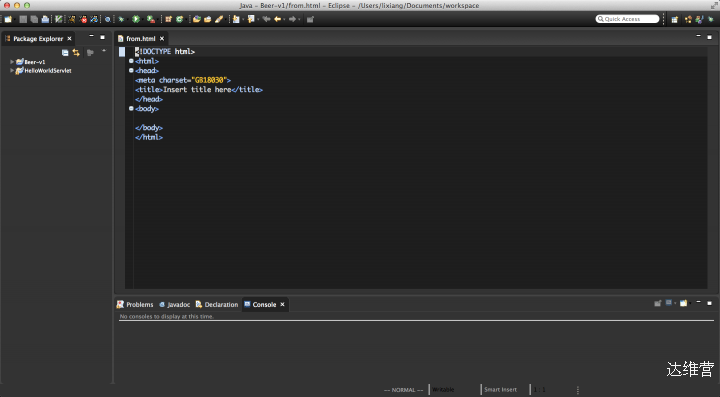This screenshot has width=720, height=397.
Task: Click the yellow Back navigation arrow
Action: [x=277, y=19]
